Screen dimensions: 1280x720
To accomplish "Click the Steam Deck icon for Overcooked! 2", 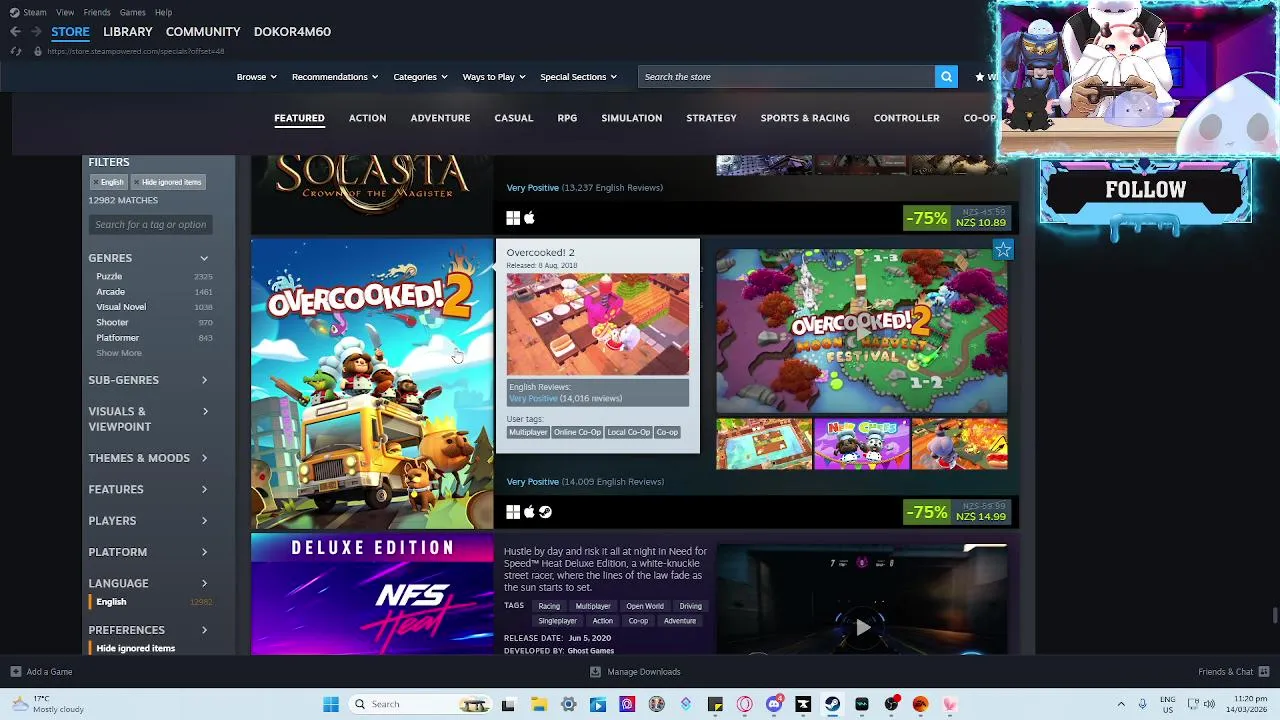I will [545, 512].
